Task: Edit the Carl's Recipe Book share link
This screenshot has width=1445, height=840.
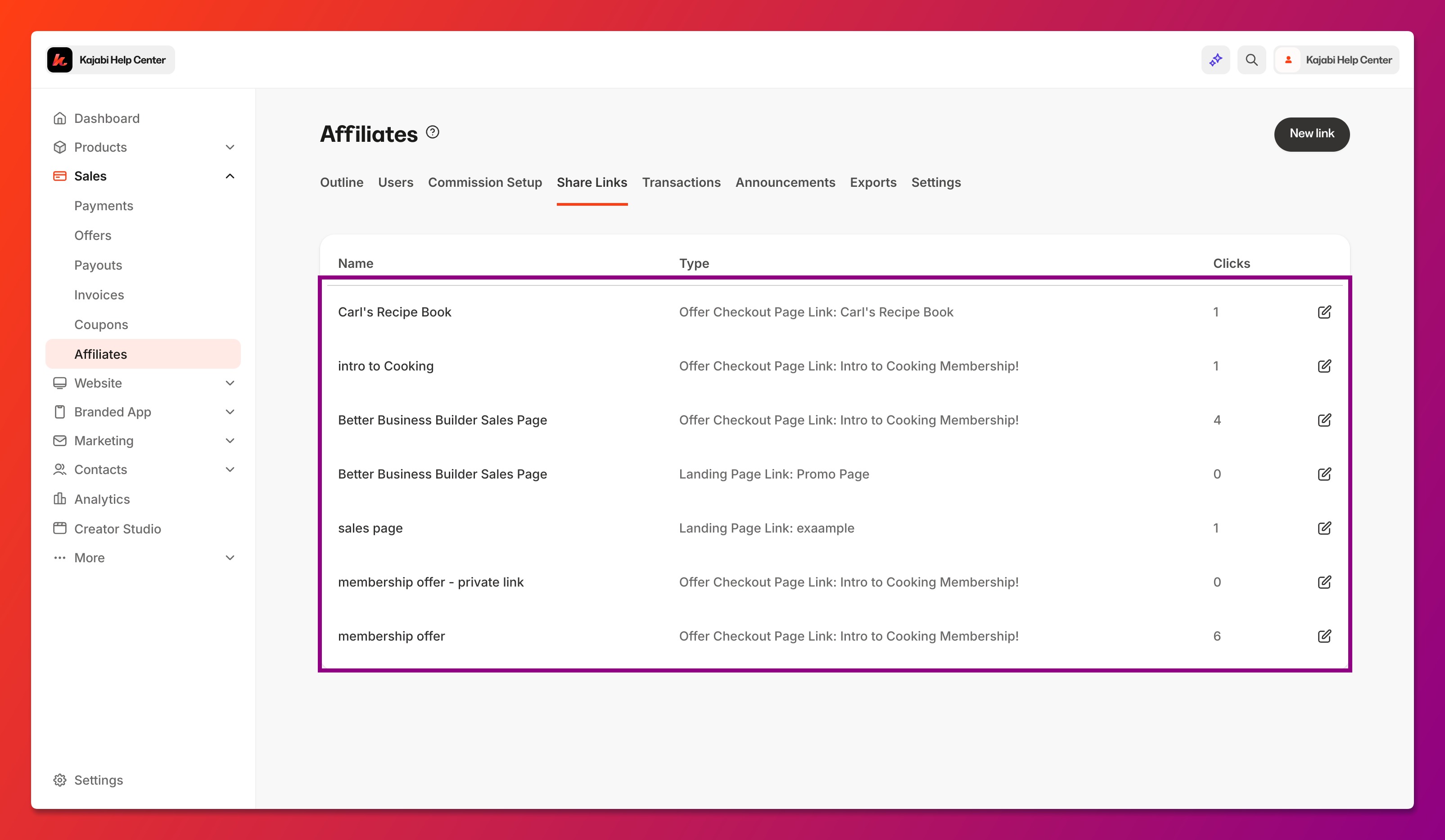Action: pyautogui.click(x=1324, y=312)
